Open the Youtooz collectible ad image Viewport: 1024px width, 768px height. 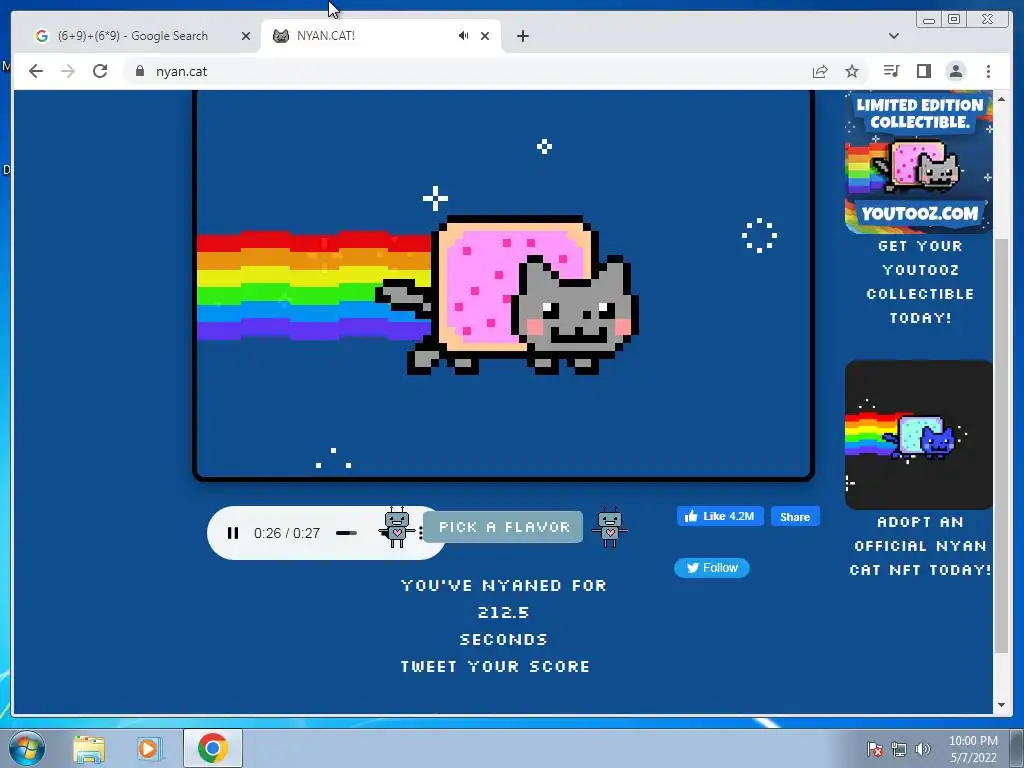918,162
